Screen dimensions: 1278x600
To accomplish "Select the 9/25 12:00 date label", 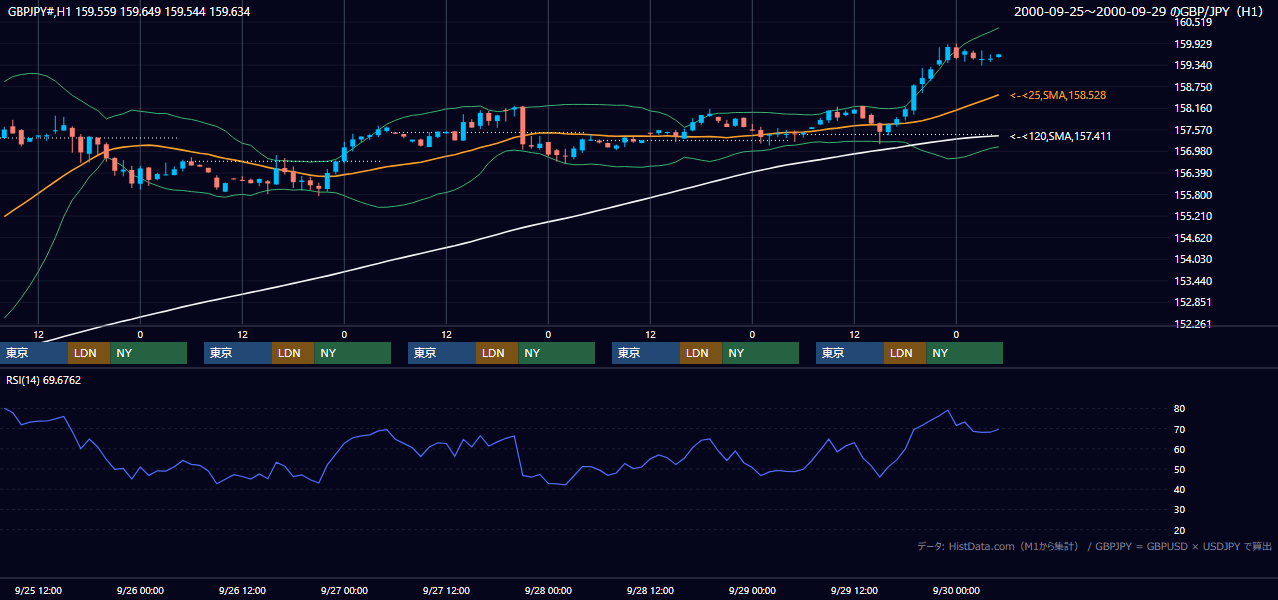I will click(38, 590).
